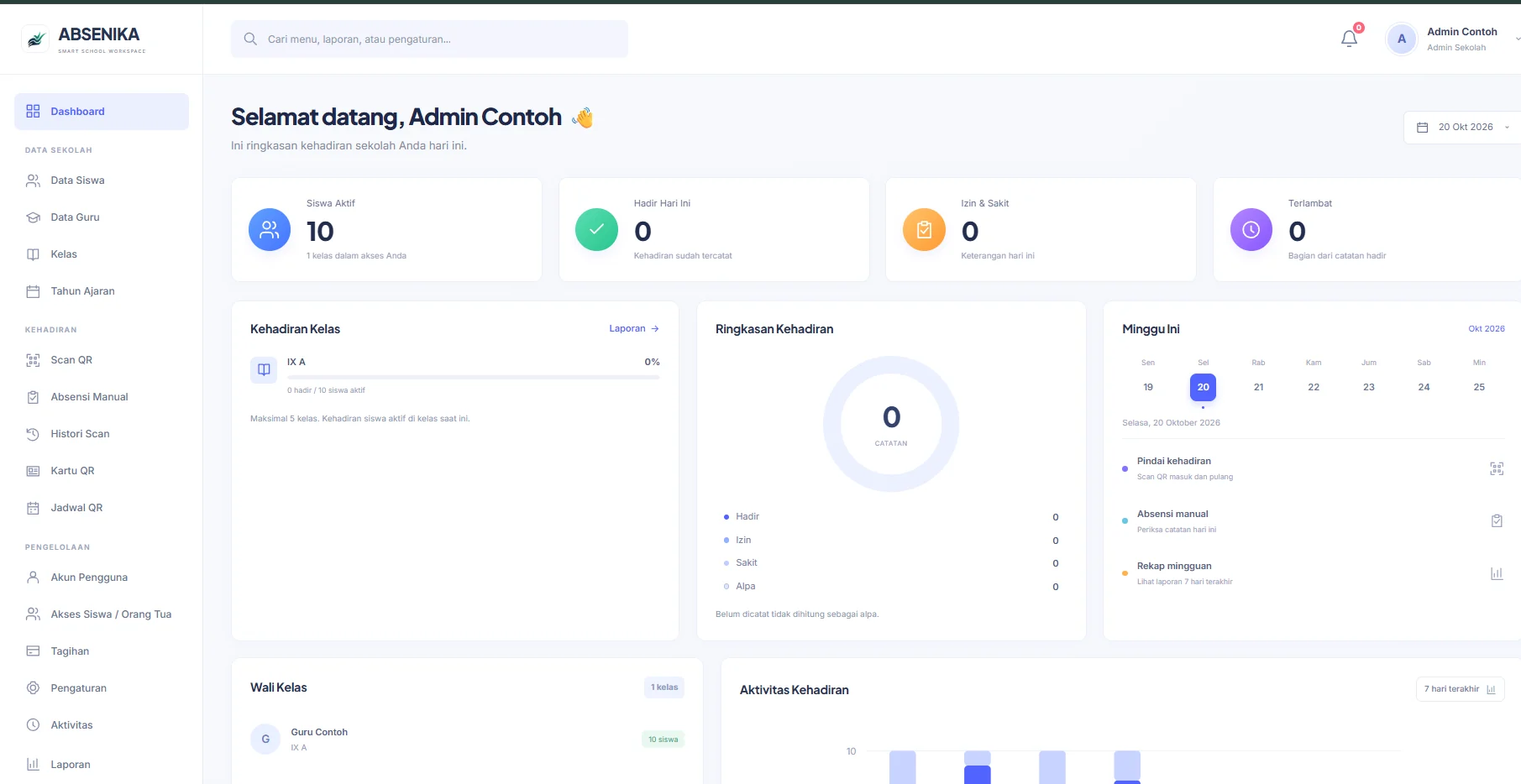Click the IX A class book icon
1521x784 pixels.
pyautogui.click(x=264, y=369)
